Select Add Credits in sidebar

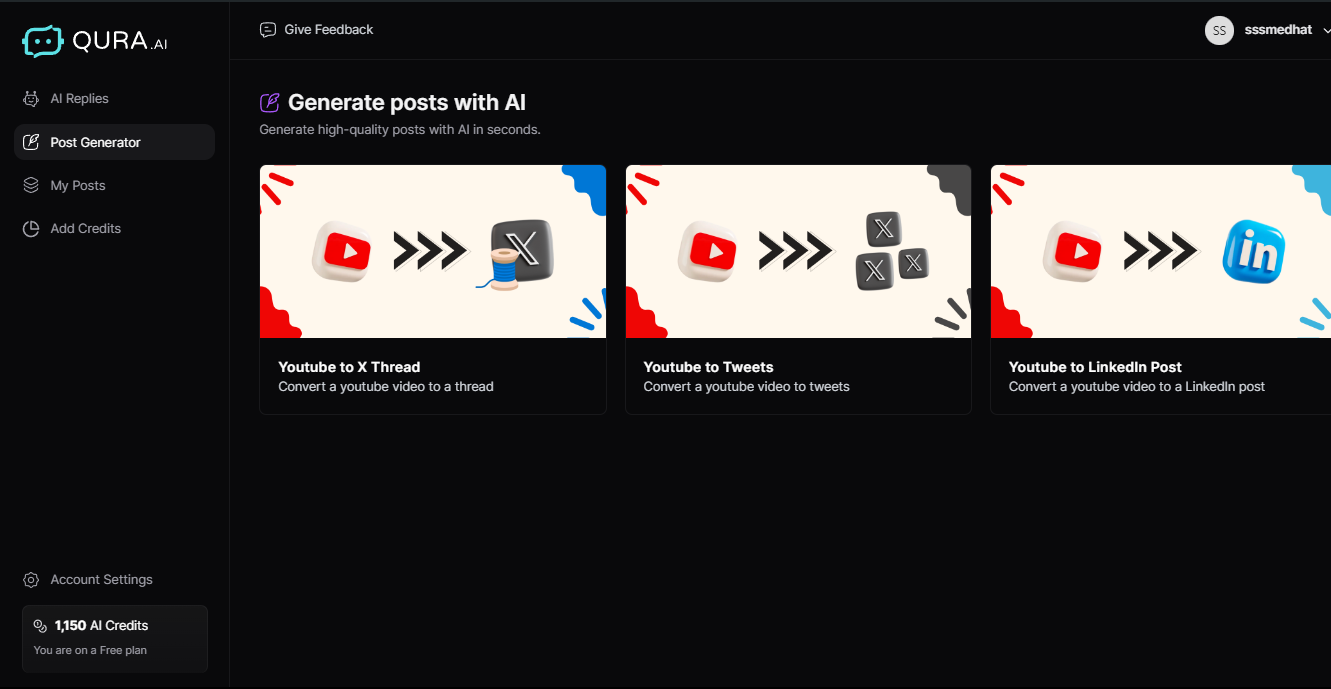[85, 229]
